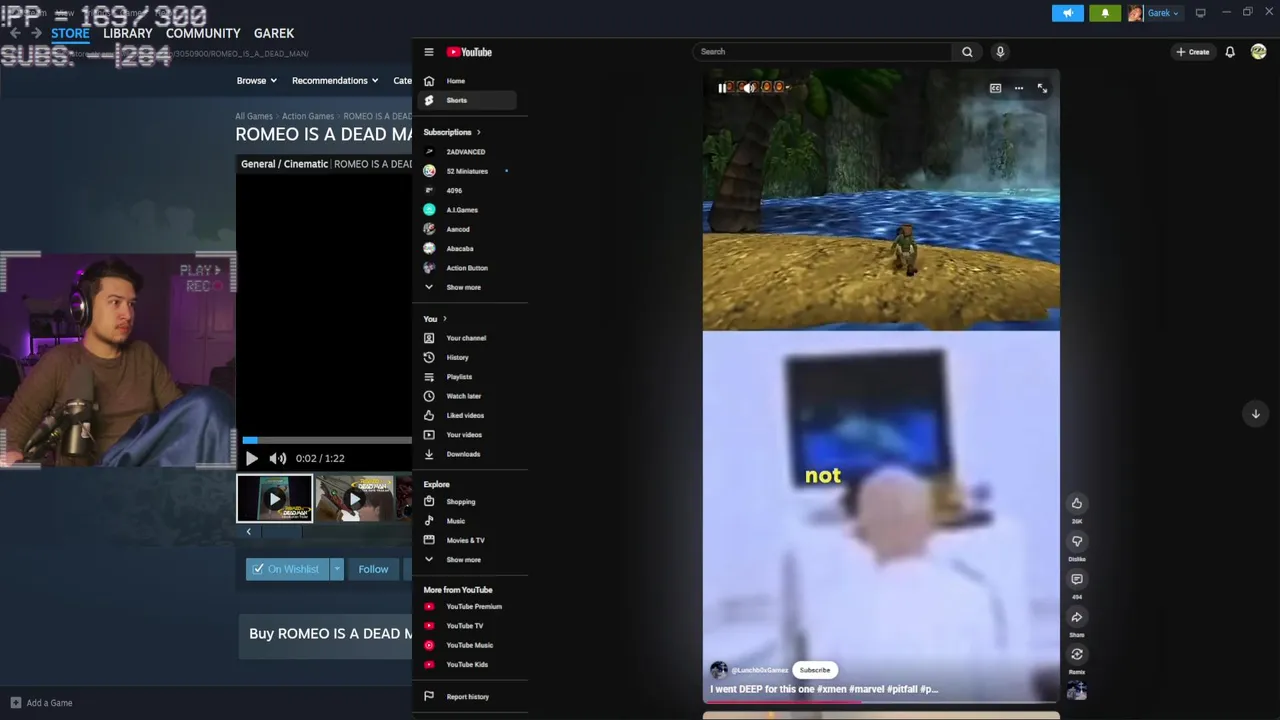Open the Steam Browse dropdown
Screen dimensions: 1280x720
point(256,81)
